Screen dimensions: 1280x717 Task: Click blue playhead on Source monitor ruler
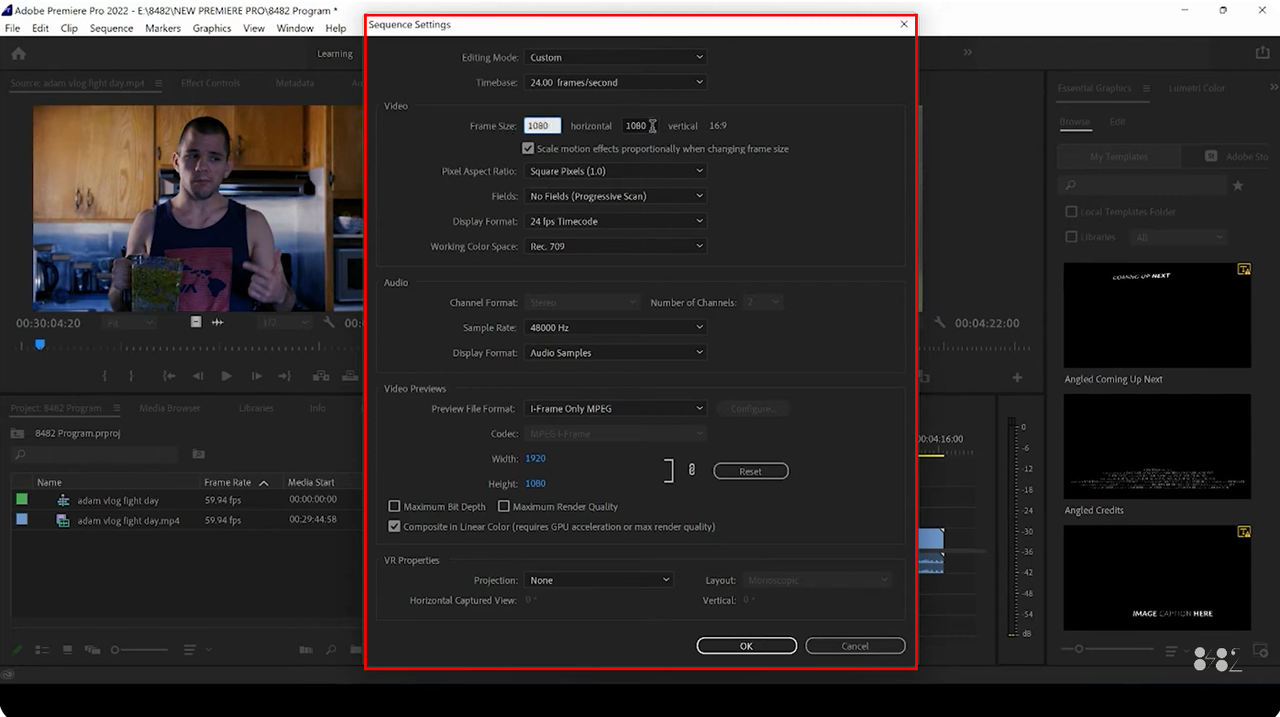pyautogui.click(x=40, y=344)
